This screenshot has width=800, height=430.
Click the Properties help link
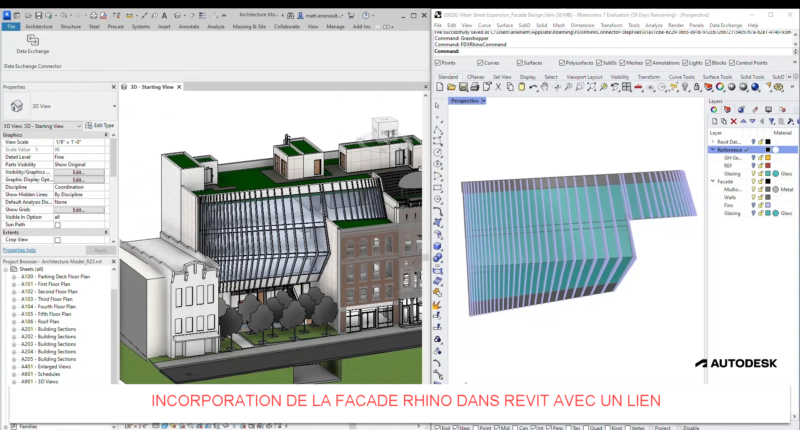(x=20, y=250)
